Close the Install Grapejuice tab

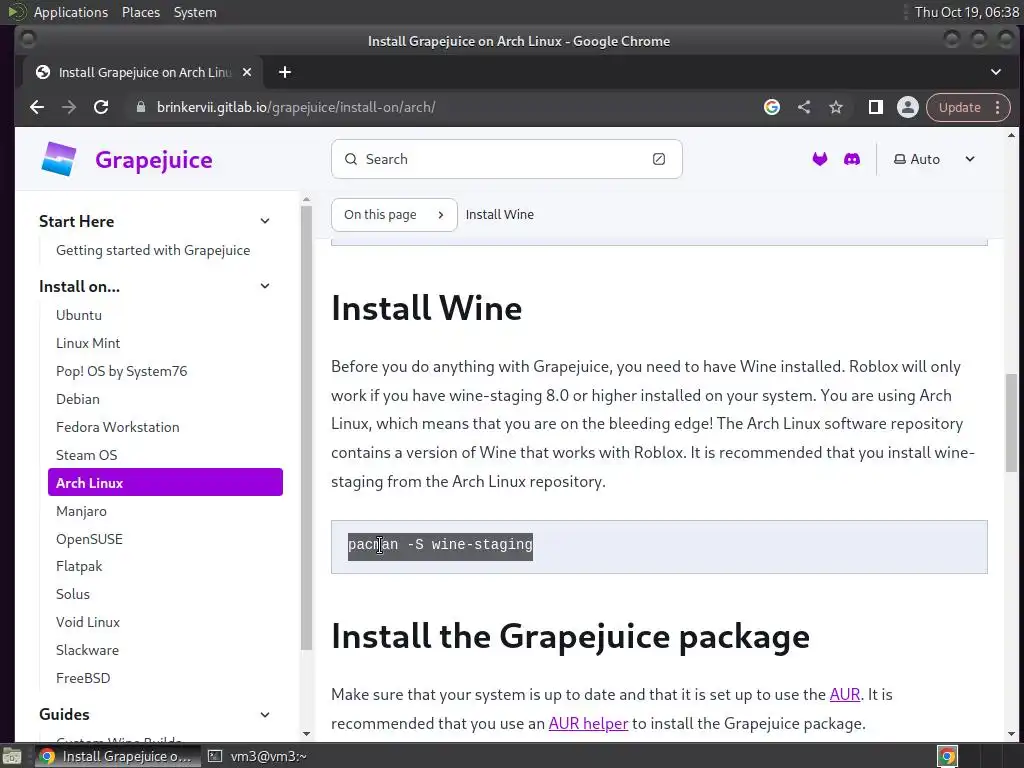pyautogui.click(x=247, y=72)
